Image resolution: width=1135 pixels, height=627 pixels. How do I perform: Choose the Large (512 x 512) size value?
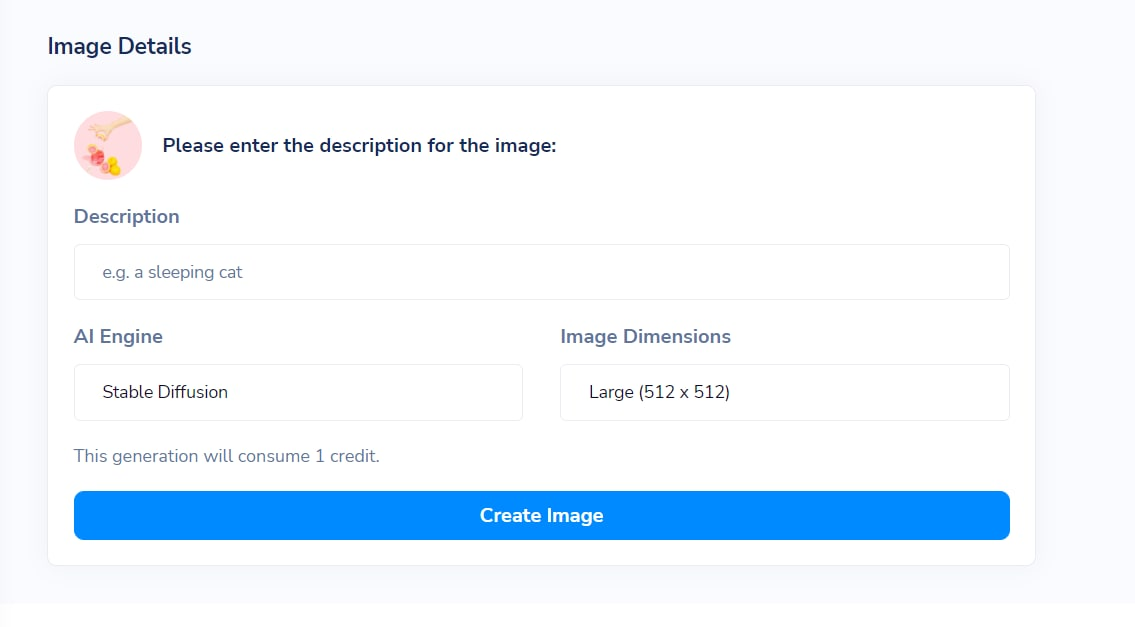click(x=659, y=392)
